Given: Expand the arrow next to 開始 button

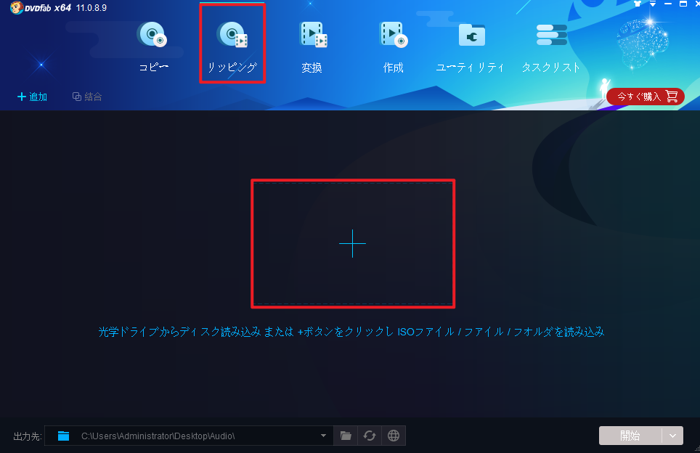Looking at the screenshot, I should [x=672, y=436].
